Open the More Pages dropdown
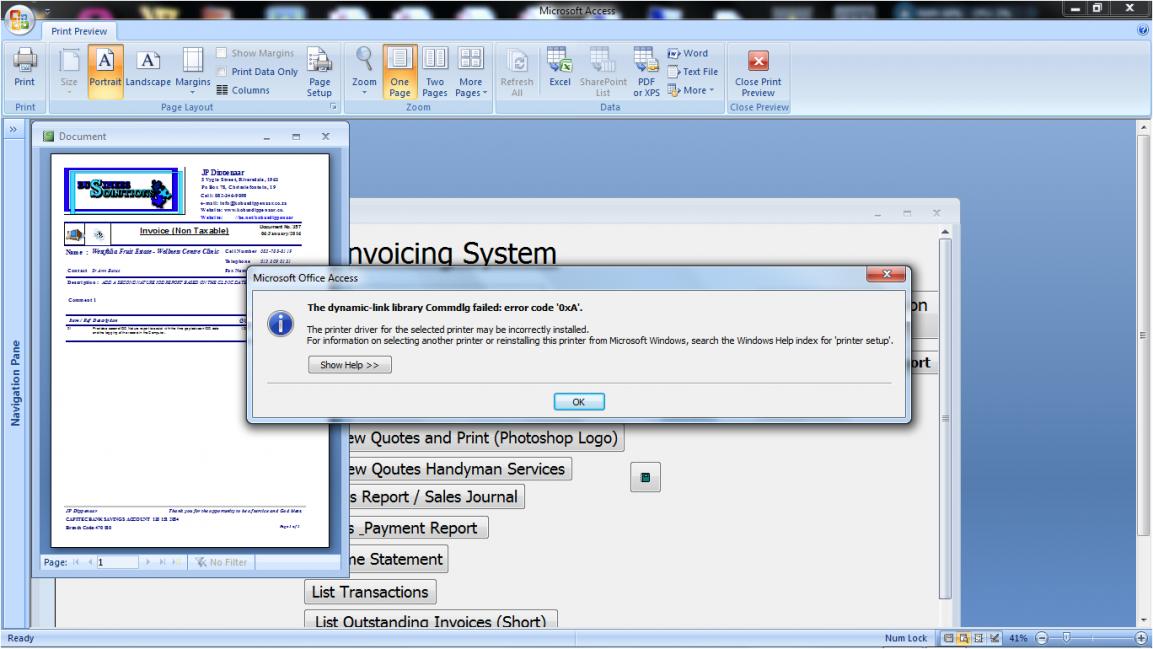Image resolution: width=1153 pixels, height=649 pixels. pyautogui.click(x=471, y=71)
